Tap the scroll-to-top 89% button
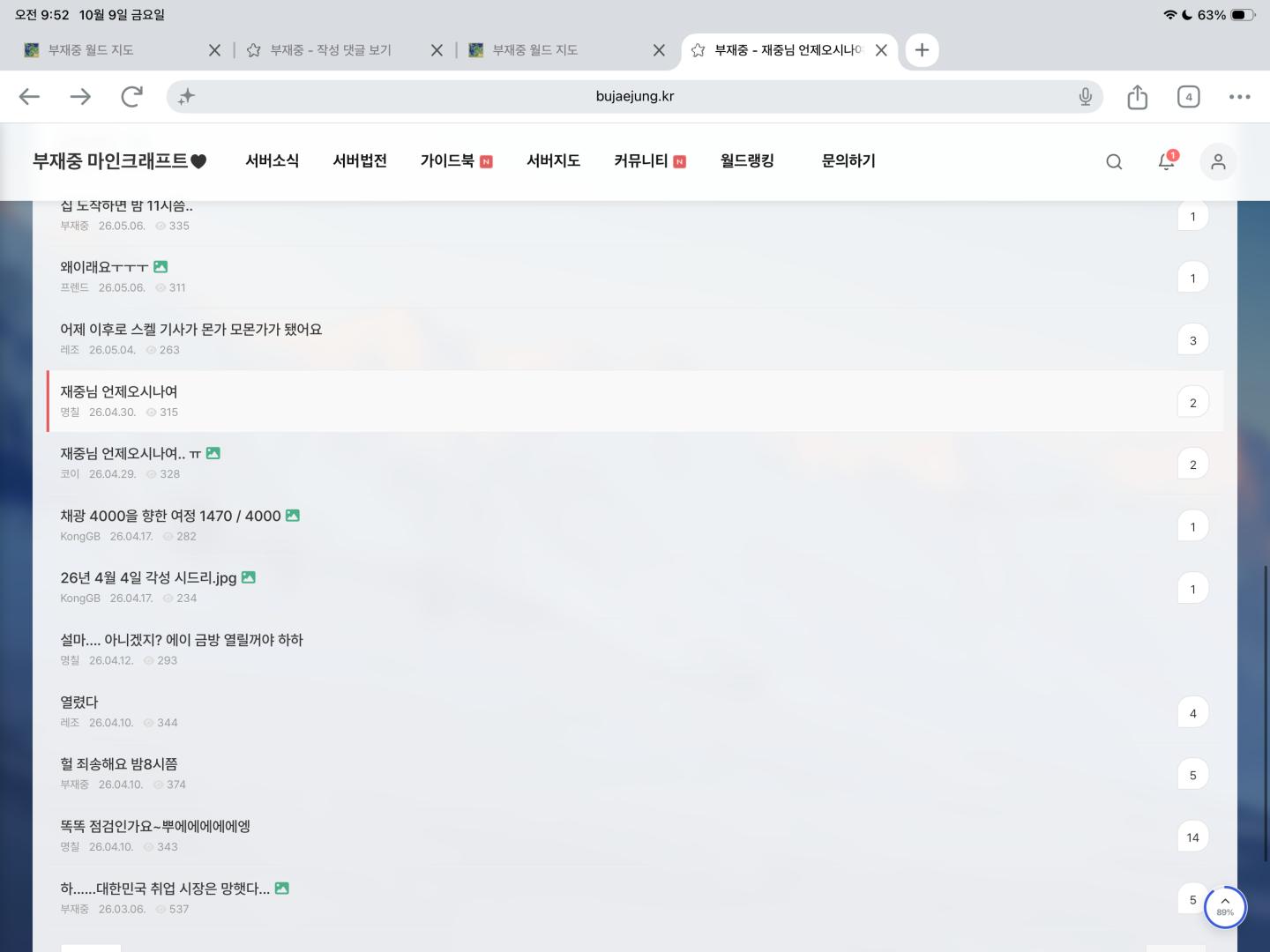Screen dimensions: 1270x952 pyautogui.click(x=1225, y=907)
